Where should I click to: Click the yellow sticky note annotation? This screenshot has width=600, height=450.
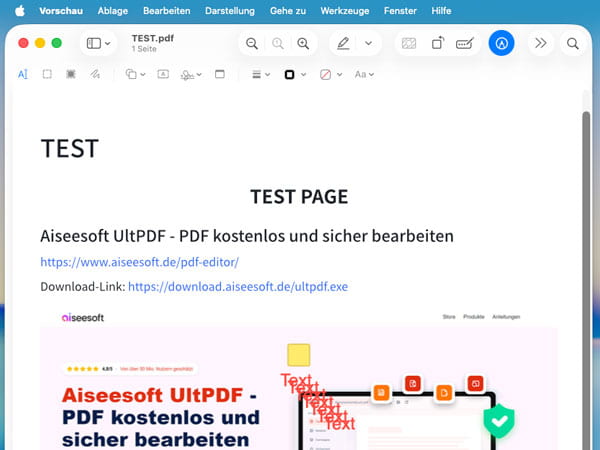[298, 355]
